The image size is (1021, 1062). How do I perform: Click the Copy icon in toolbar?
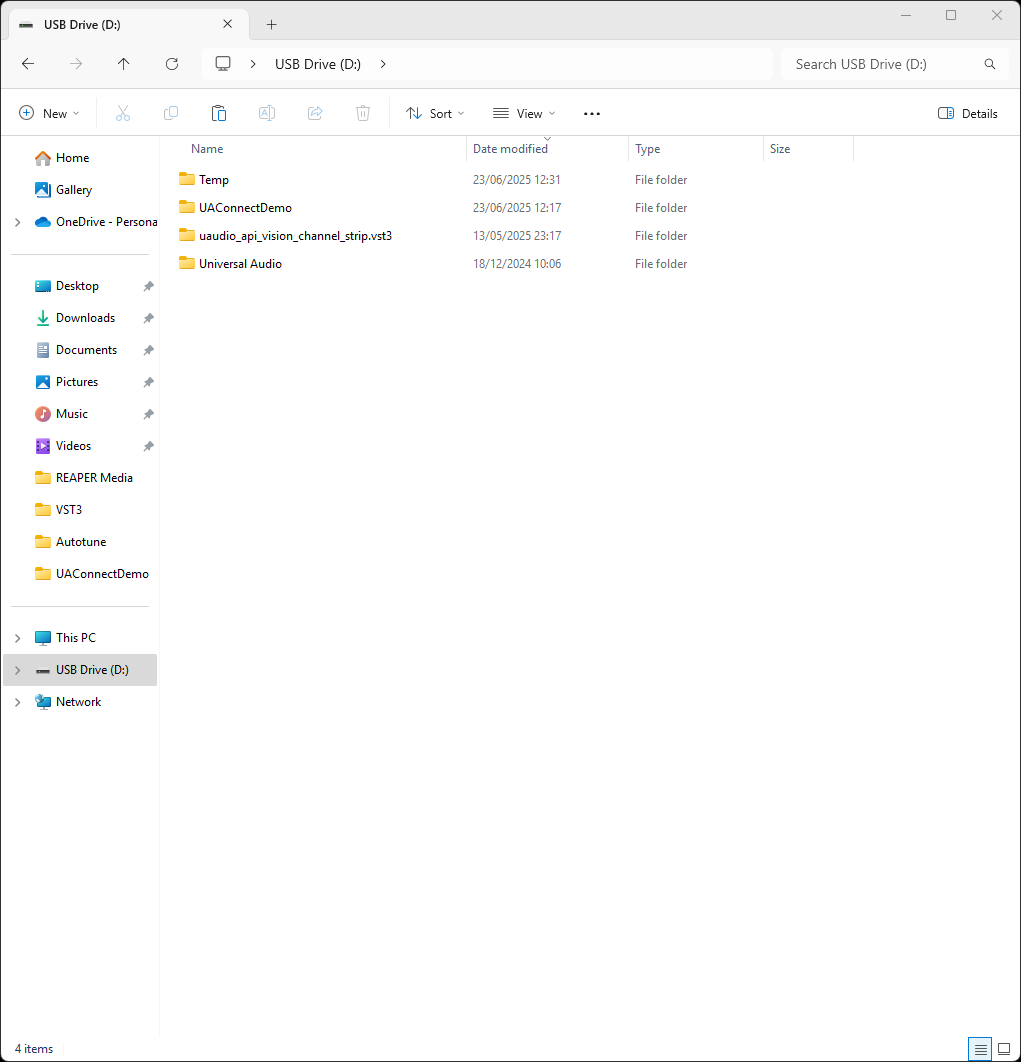171,113
